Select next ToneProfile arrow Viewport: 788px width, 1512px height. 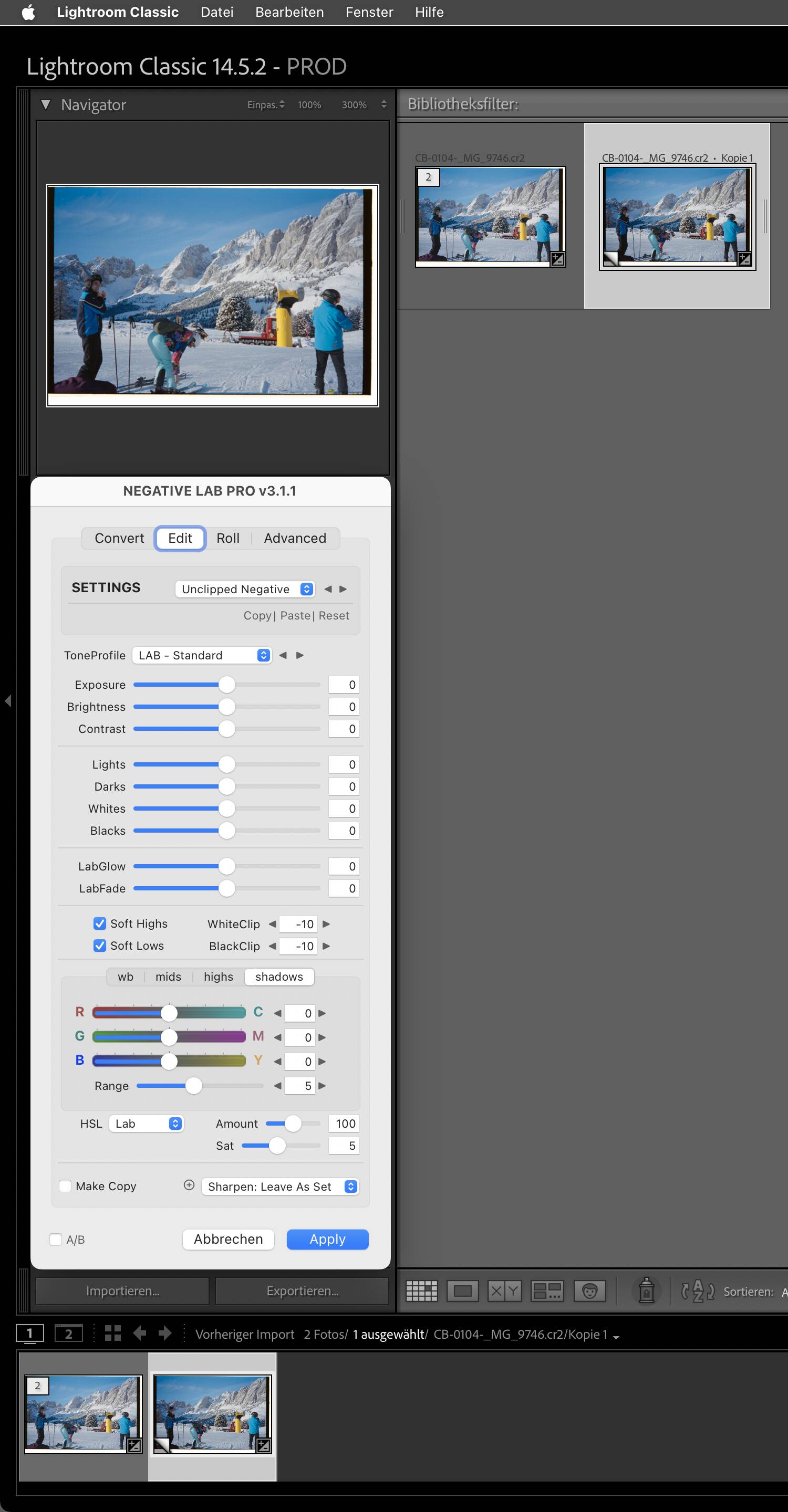pos(299,655)
